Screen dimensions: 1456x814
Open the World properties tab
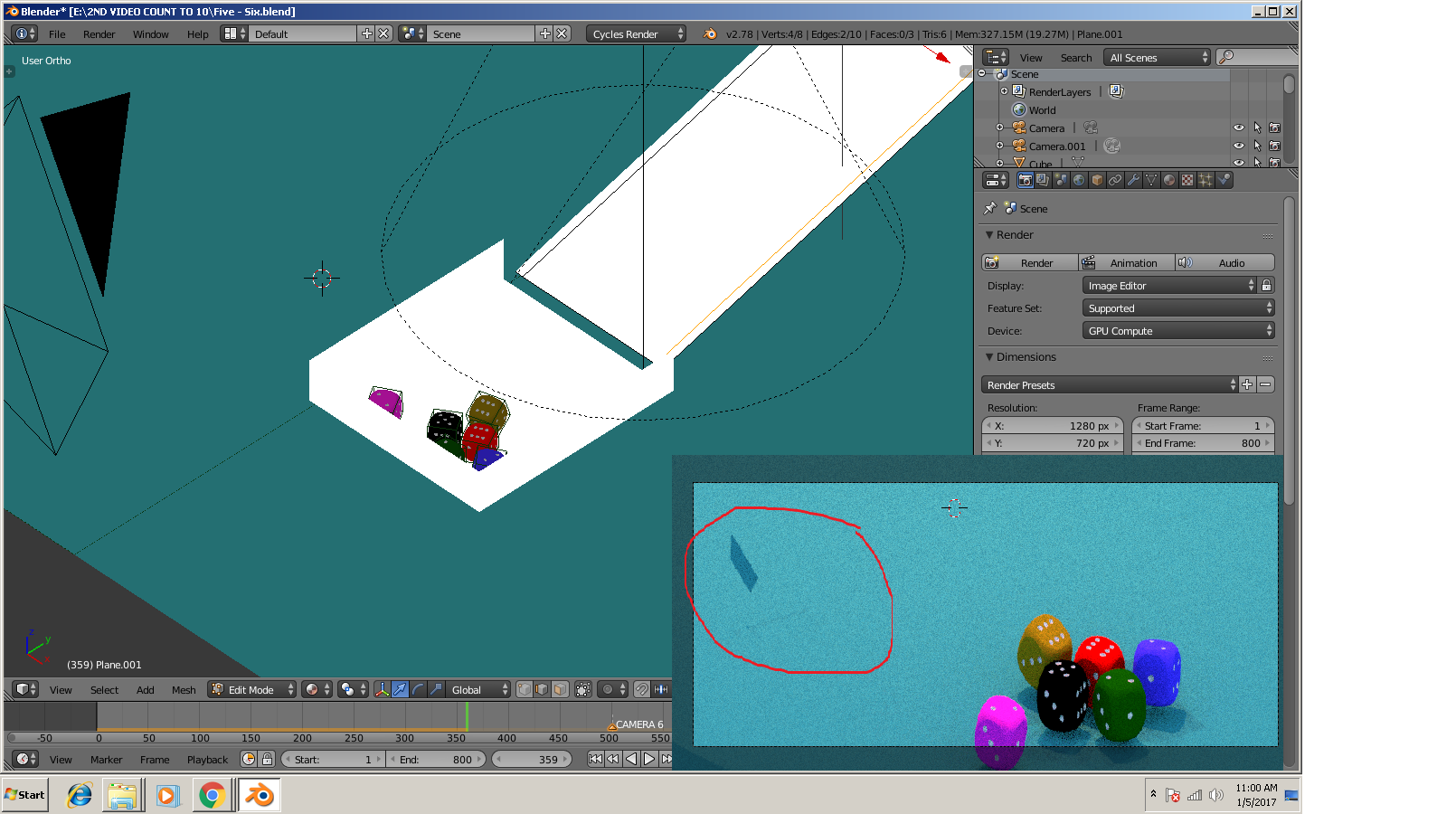point(1079,180)
